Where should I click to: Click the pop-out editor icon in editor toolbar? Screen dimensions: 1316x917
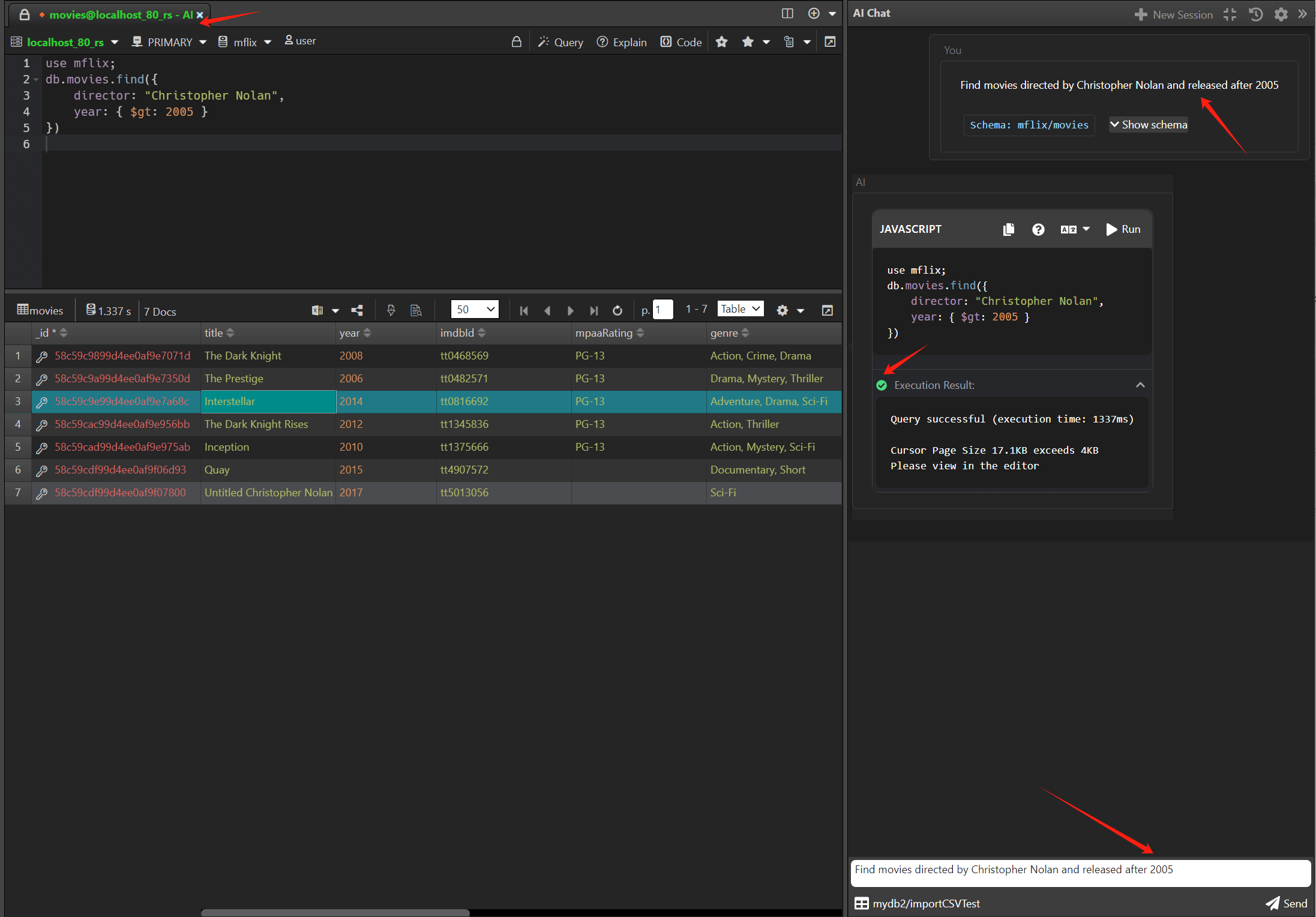pos(830,42)
